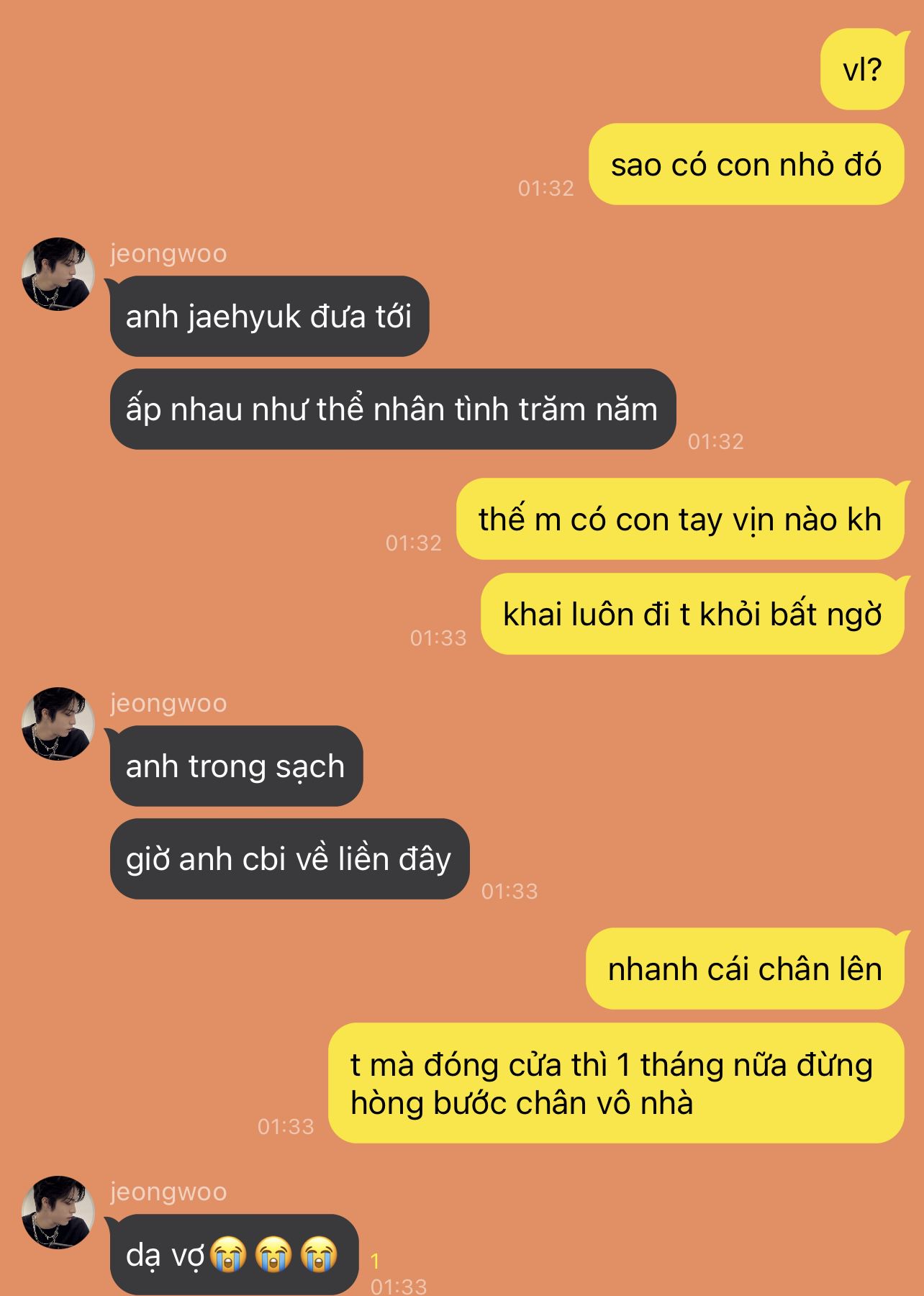The height and width of the screenshot is (1296, 924).
Task: Open jeongwoo's profile picture near 'anh trong sạch'
Action: [x=58, y=724]
